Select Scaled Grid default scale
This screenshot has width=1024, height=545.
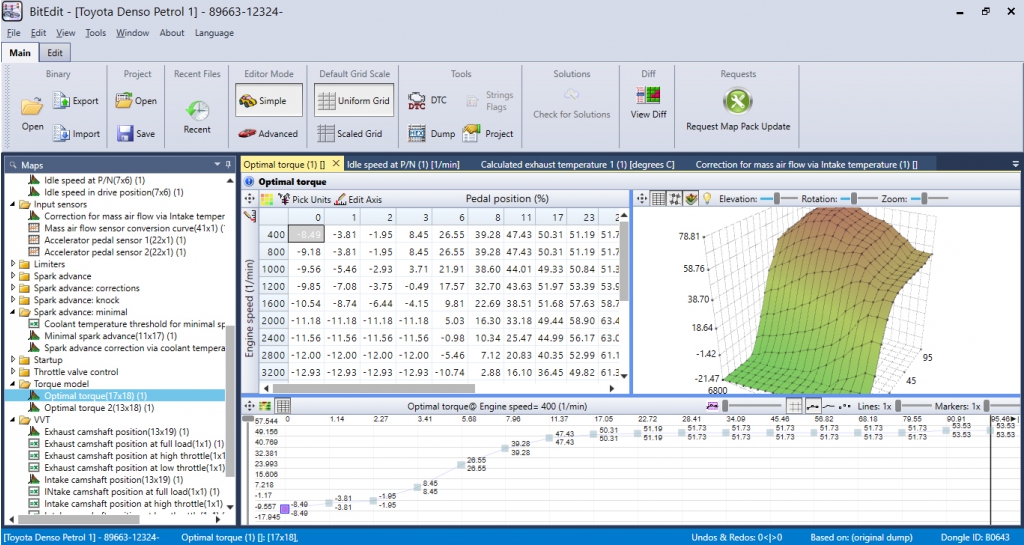pos(349,133)
